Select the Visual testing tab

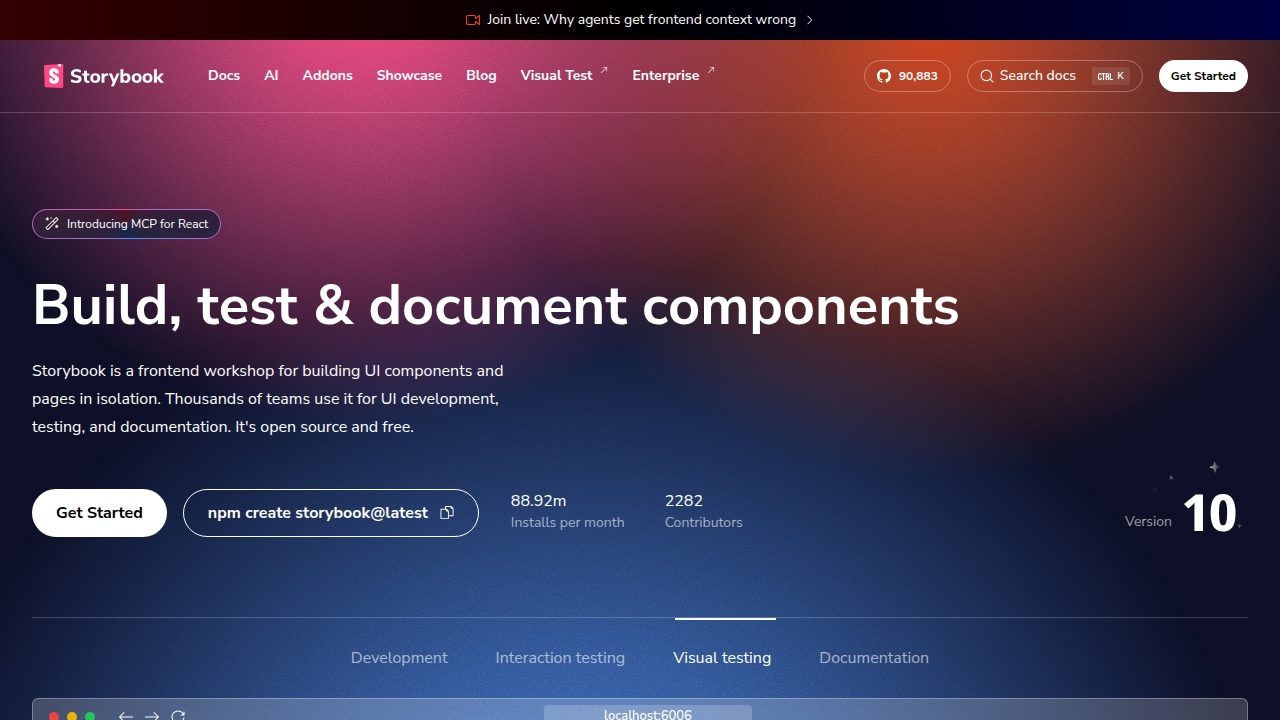(x=722, y=658)
